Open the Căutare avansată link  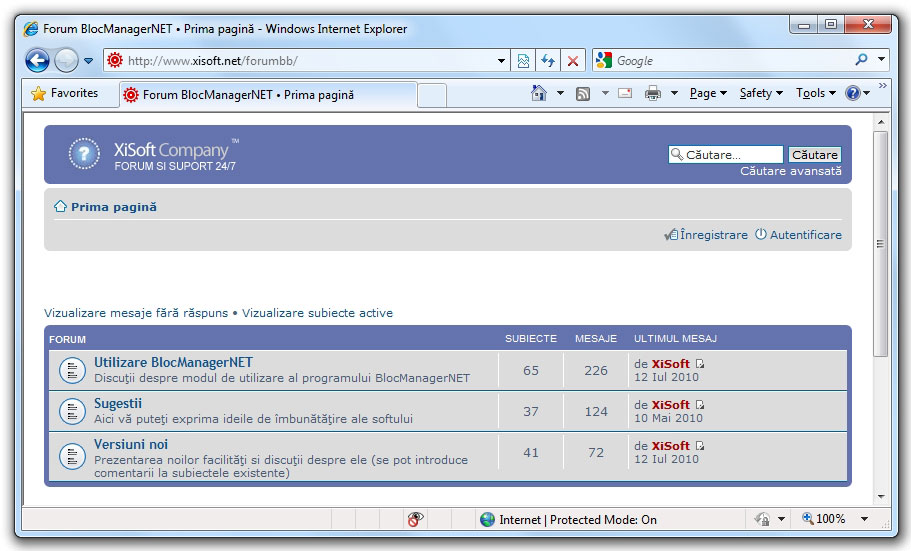[x=790, y=171]
